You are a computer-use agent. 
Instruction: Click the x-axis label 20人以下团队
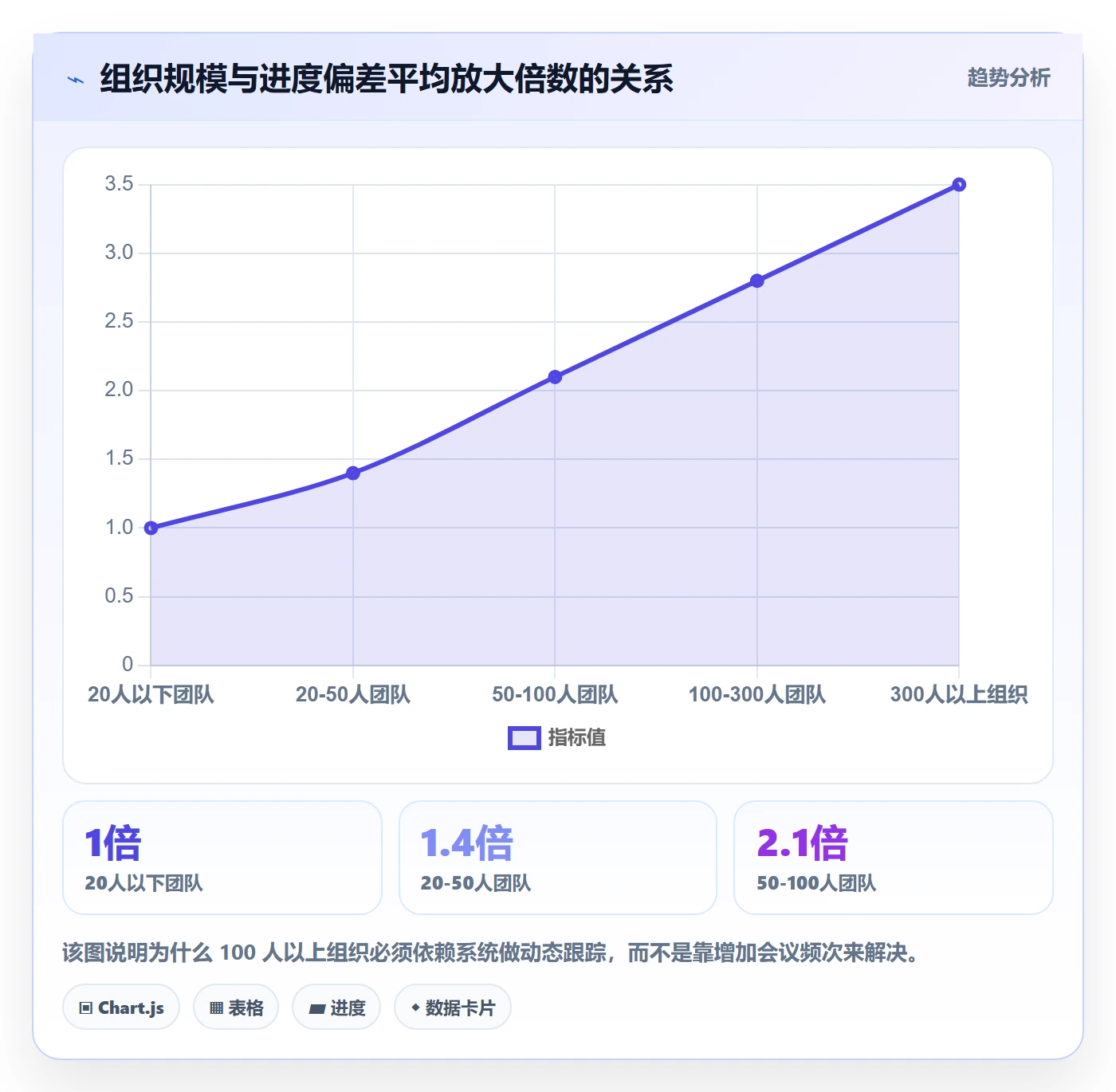(151, 695)
